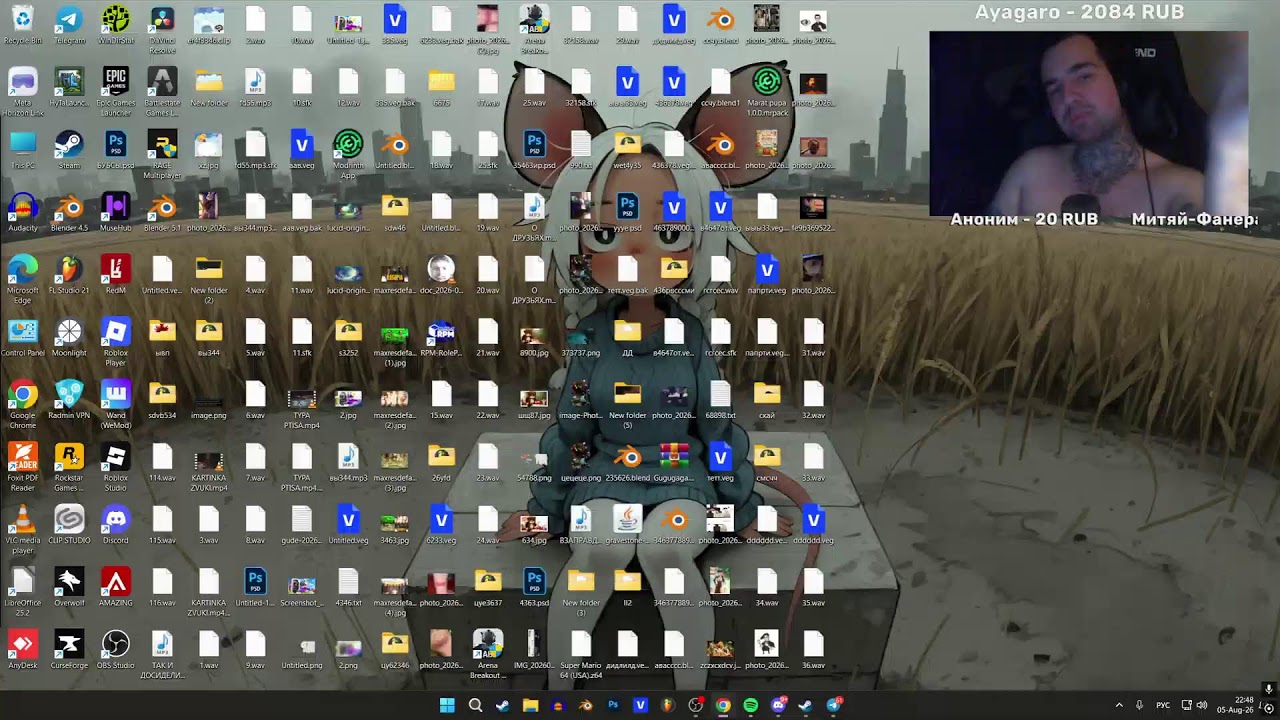
Task: Launch Roblox Player shortcut
Action: (115, 342)
